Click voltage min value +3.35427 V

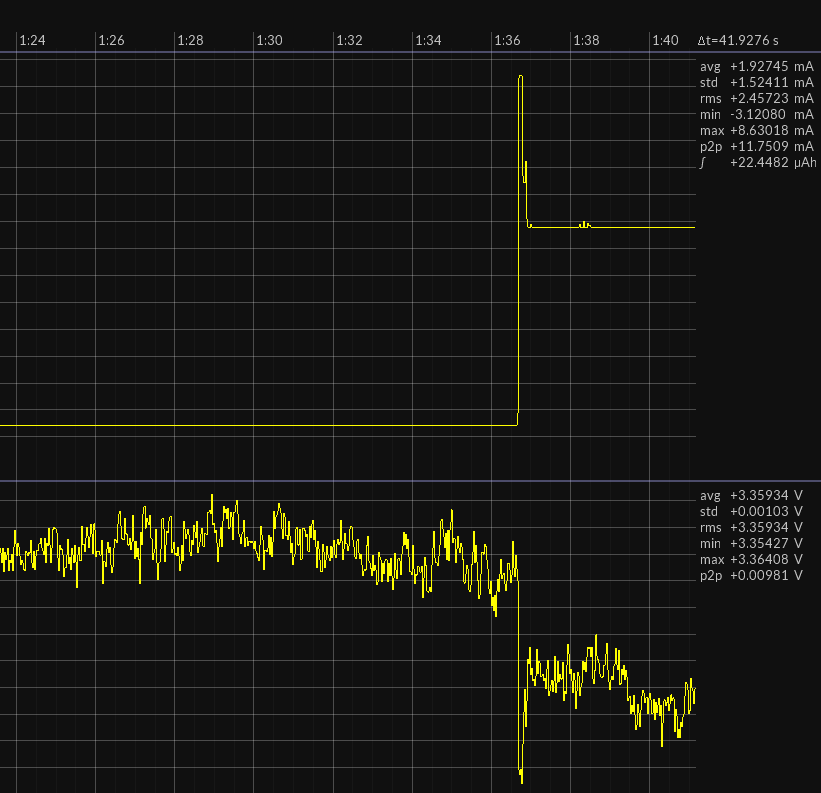coord(766,543)
